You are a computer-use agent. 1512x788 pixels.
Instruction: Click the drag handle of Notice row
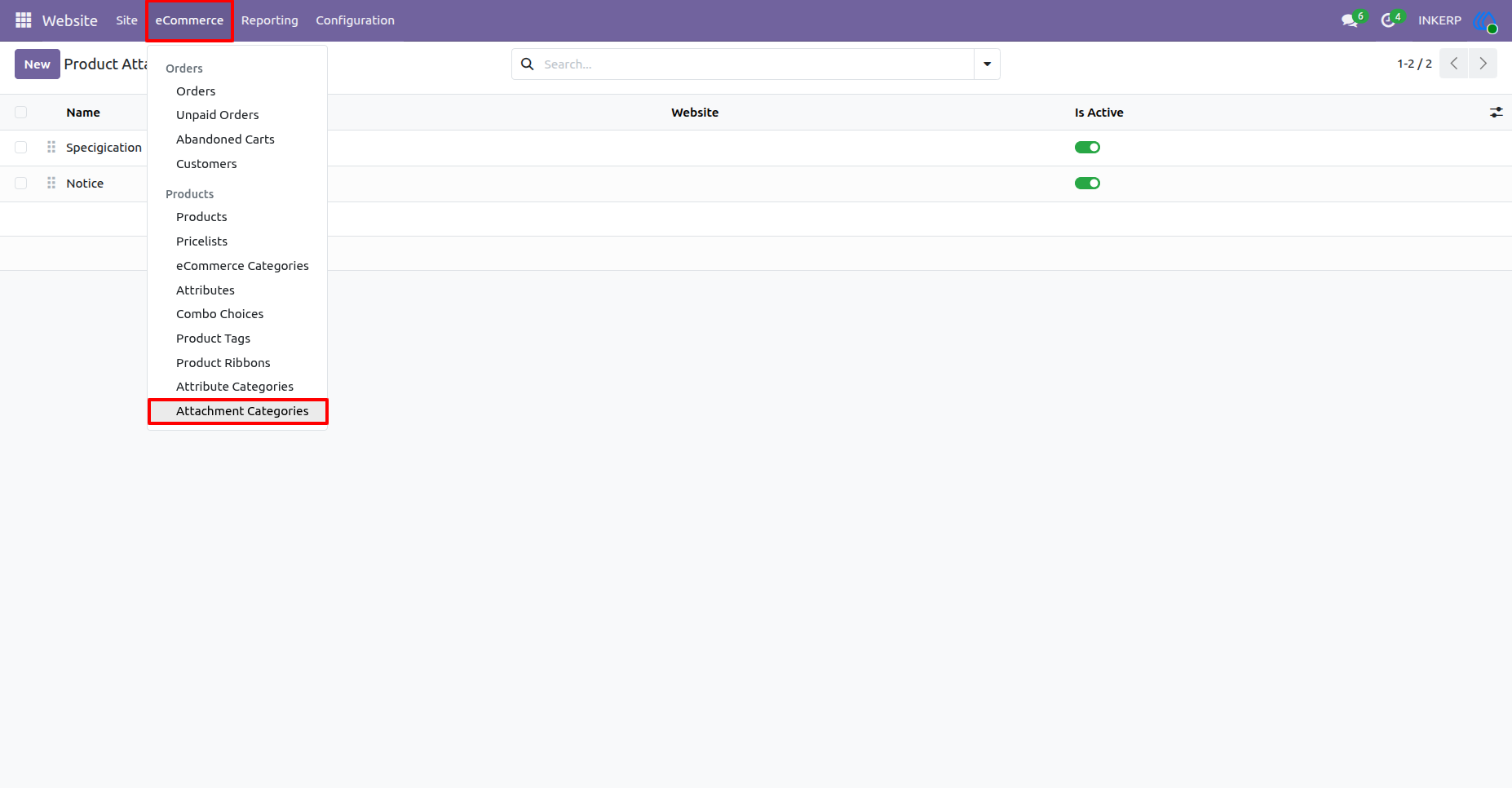point(51,183)
